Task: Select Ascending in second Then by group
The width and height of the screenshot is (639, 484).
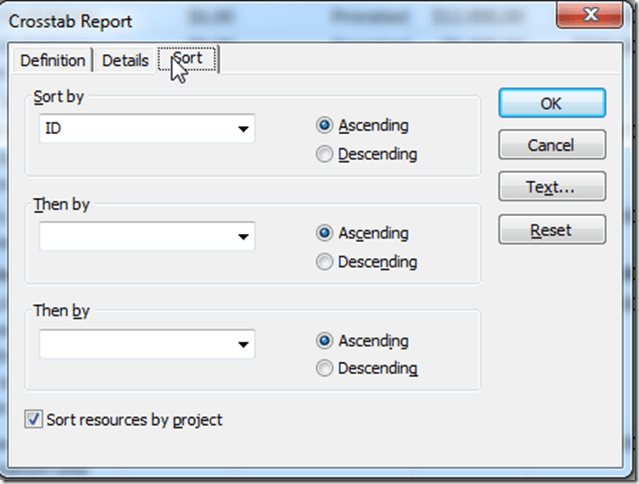Action: [324, 341]
